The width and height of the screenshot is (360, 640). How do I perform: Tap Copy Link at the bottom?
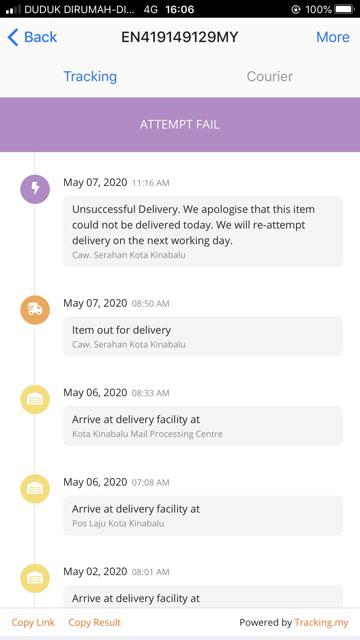click(33, 622)
